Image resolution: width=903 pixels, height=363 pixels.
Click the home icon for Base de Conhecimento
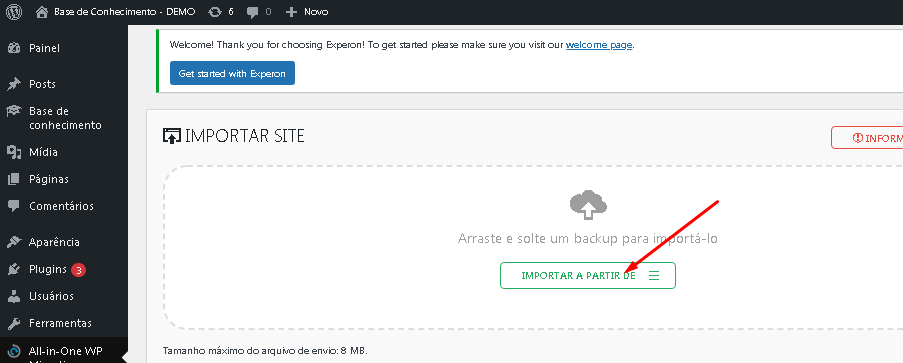(41, 12)
